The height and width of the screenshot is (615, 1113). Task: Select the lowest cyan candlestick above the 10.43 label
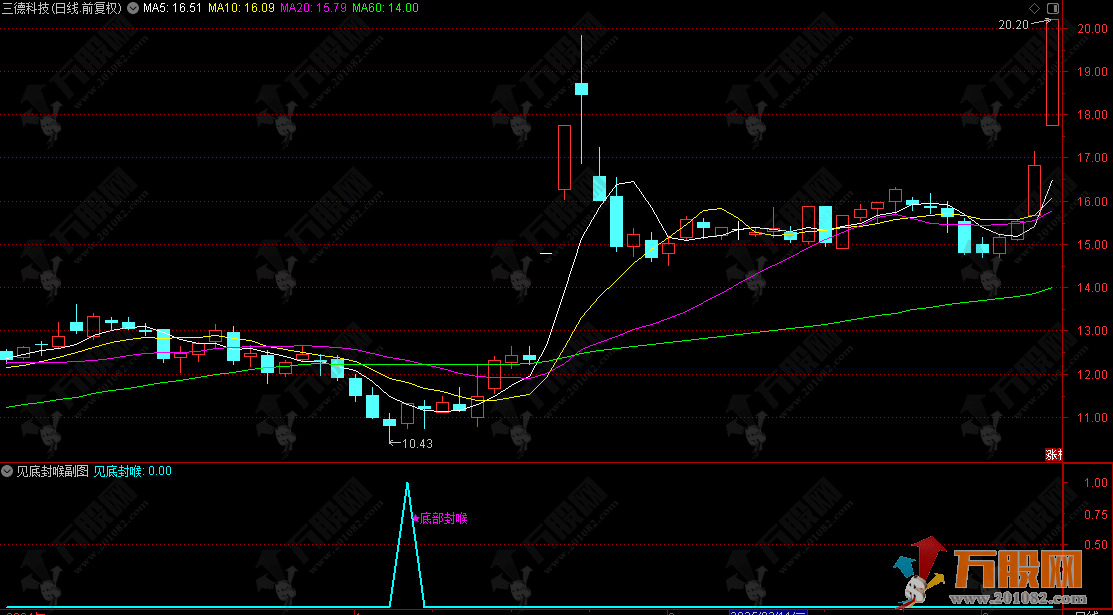coord(389,422)
